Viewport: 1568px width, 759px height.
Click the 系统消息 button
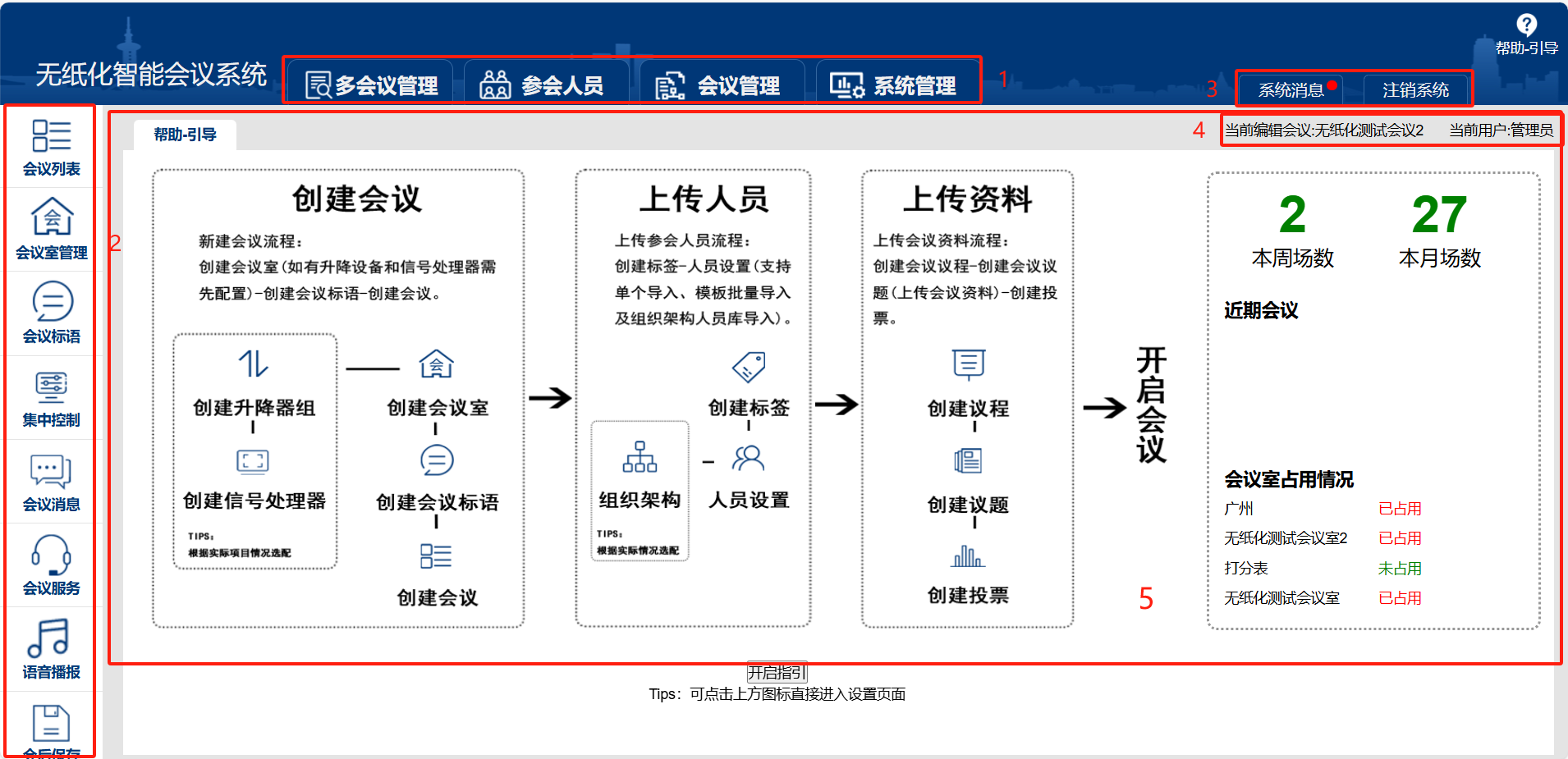[x=1291, y=89]
